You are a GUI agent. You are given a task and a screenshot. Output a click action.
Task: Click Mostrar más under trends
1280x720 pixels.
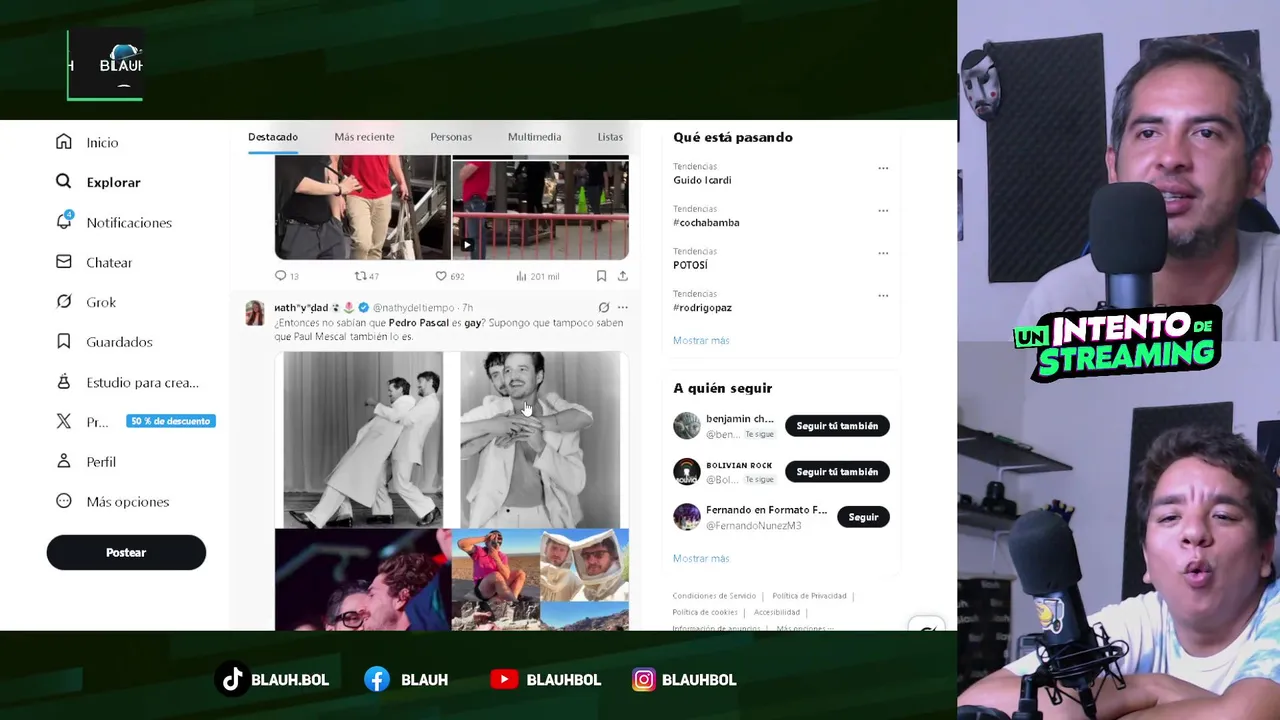coord(701,341)
